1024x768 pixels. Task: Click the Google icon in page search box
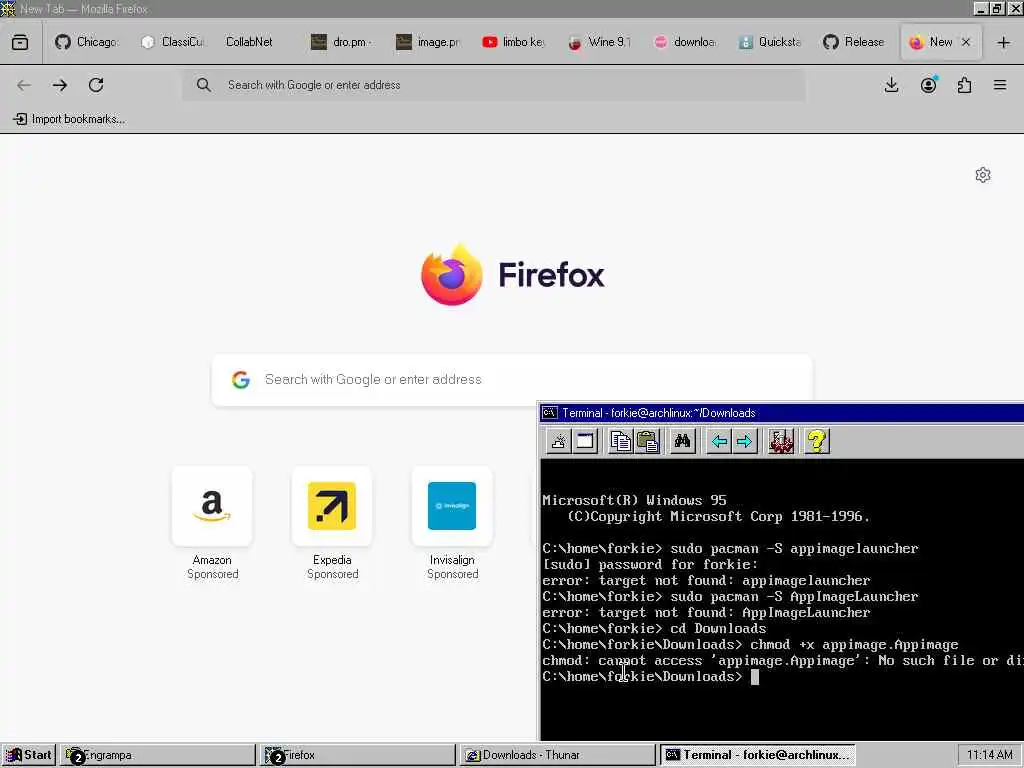point(241,379)
